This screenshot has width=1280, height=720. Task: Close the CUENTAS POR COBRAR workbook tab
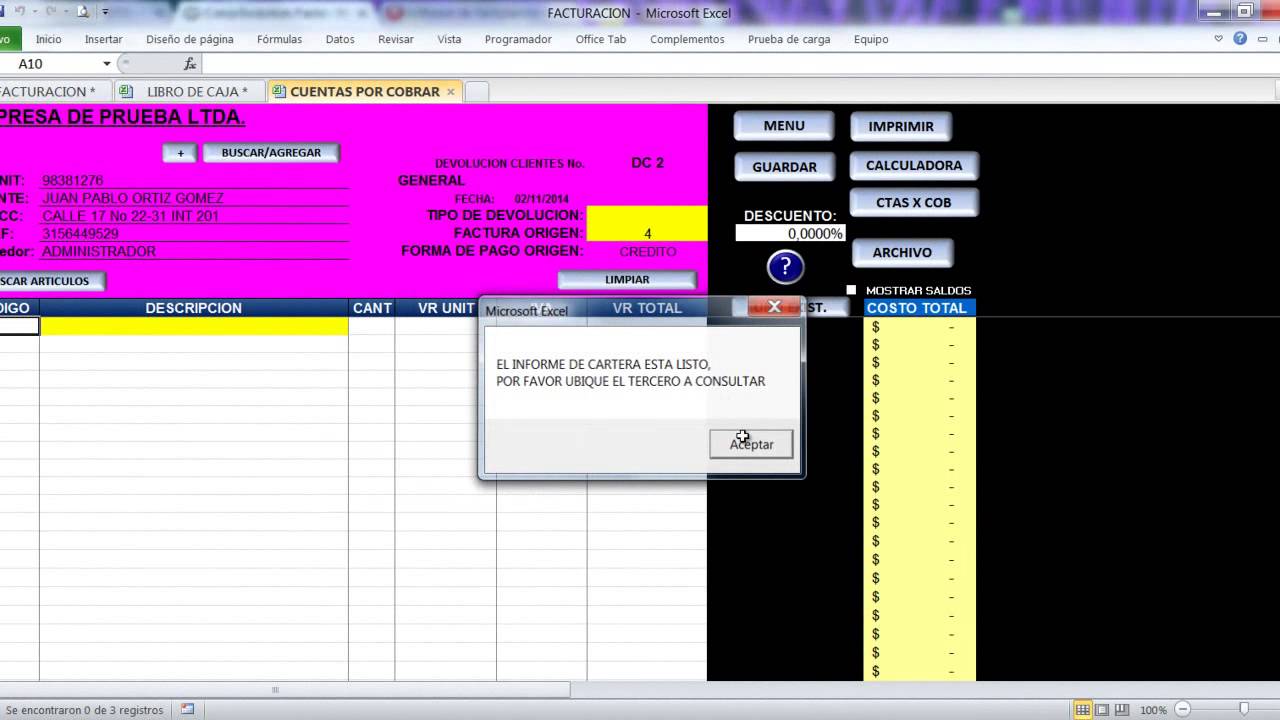point(451,91)
